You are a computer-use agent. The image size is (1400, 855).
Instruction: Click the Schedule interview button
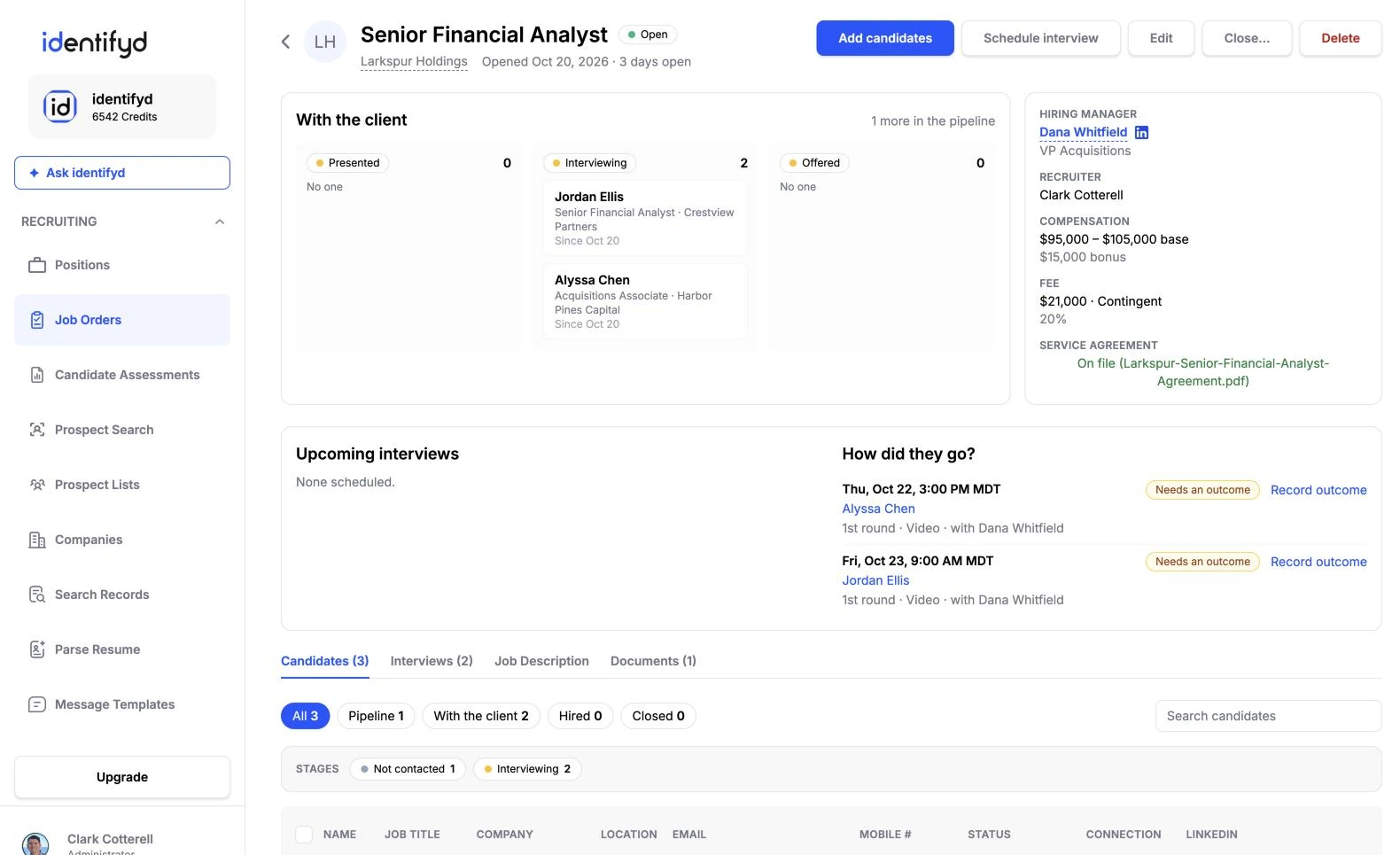[x=1040, y=38]
